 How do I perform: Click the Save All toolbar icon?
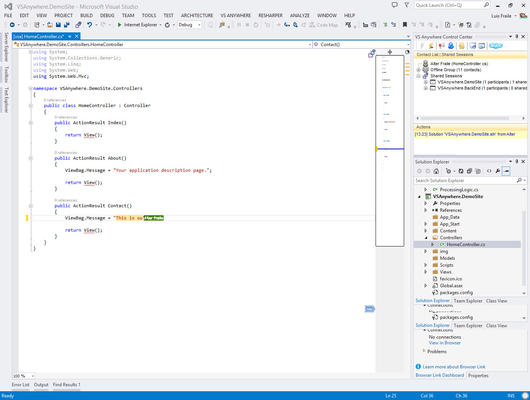67,25
